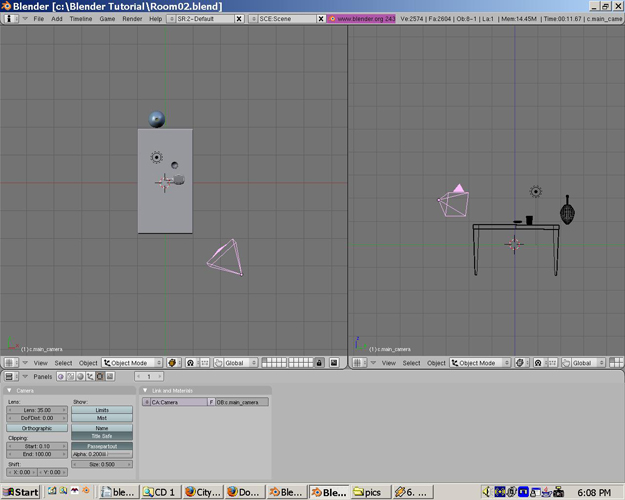This screenshot has height=500, width=625.
Task: Adjust the Passepartout Alpha slider
Action: click(102, 454)
